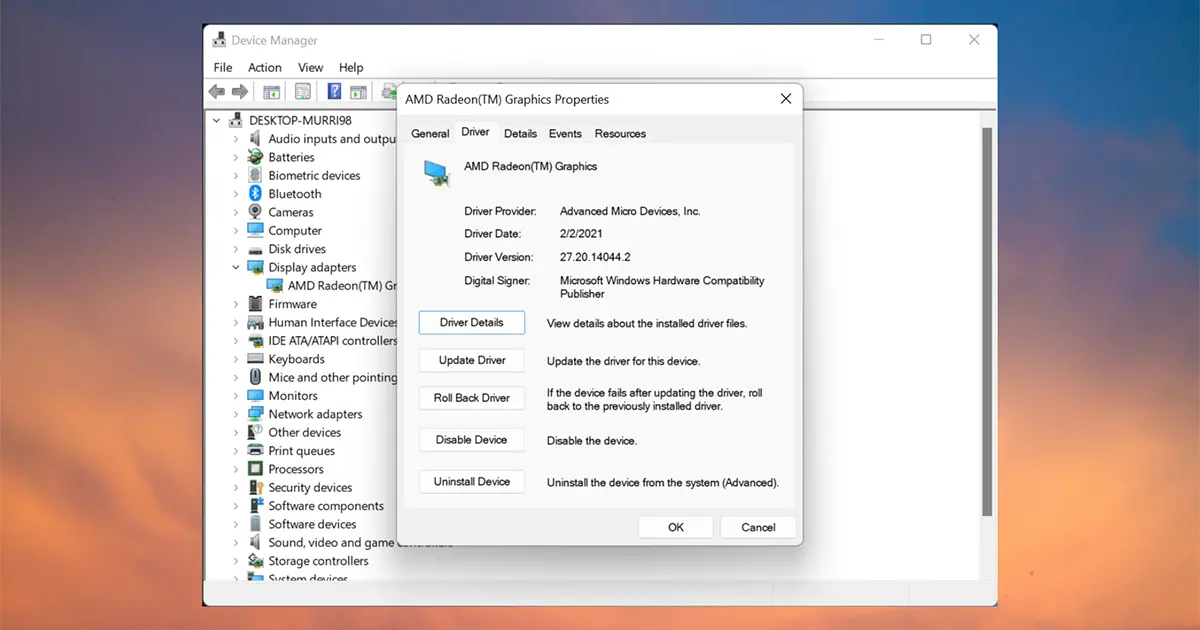
Task: Open the View menu
Action: (311, 67)
